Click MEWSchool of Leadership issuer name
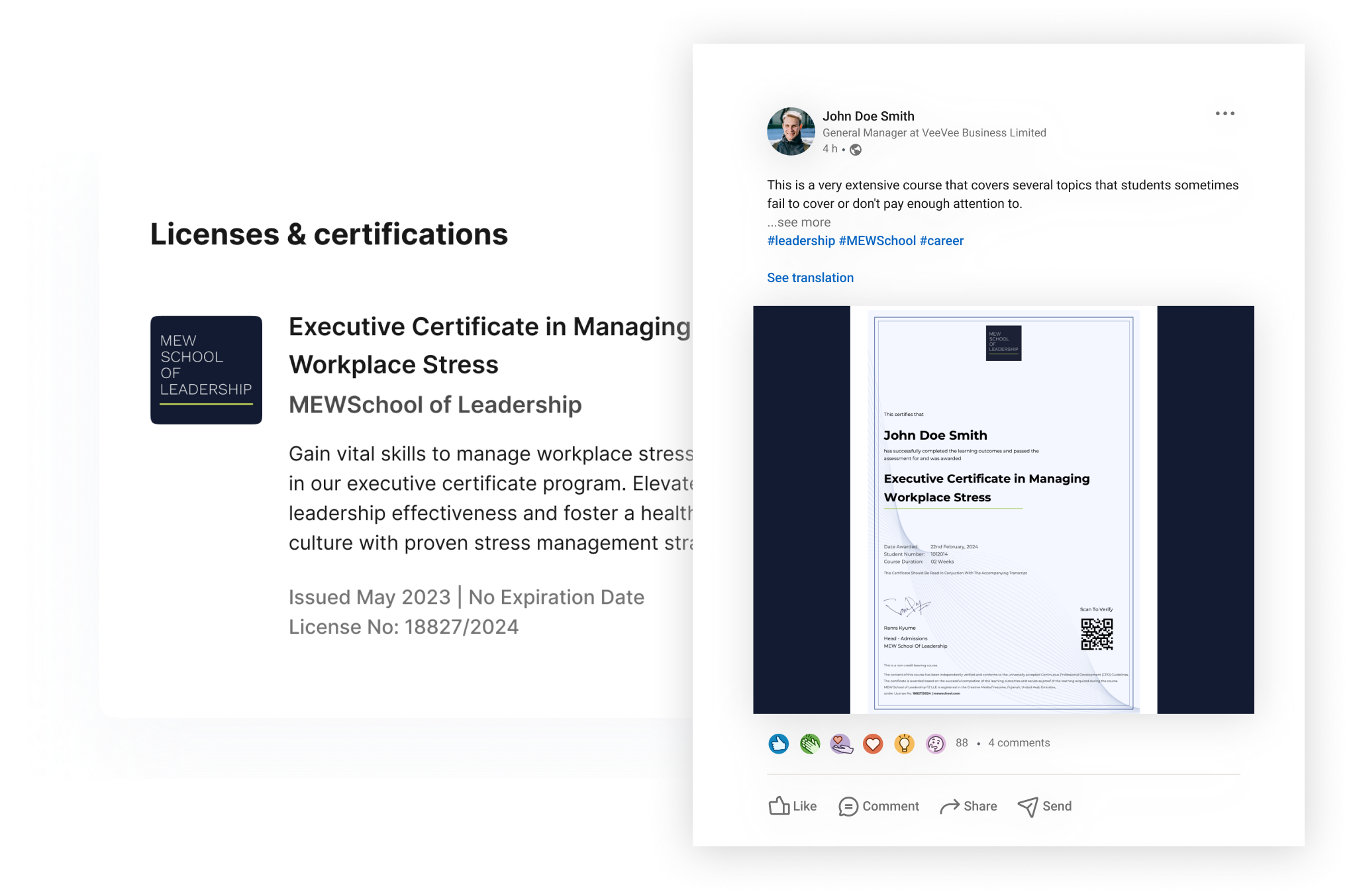 click(x=435, y=405)
